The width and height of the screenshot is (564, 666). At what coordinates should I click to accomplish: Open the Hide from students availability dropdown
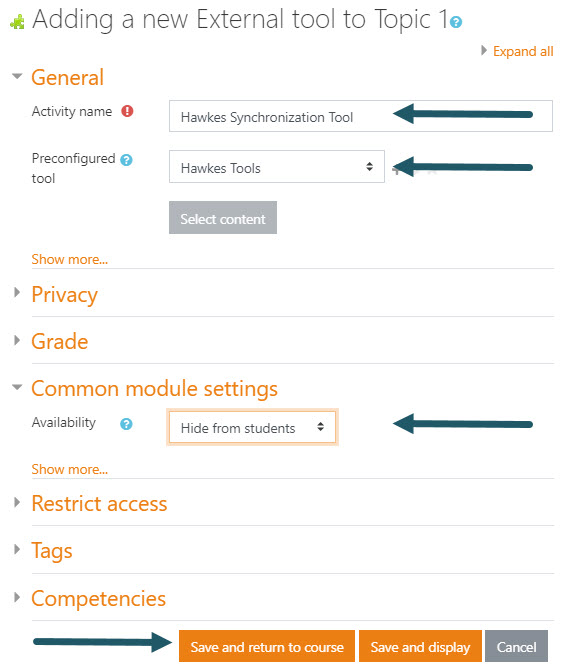(252, 427)
